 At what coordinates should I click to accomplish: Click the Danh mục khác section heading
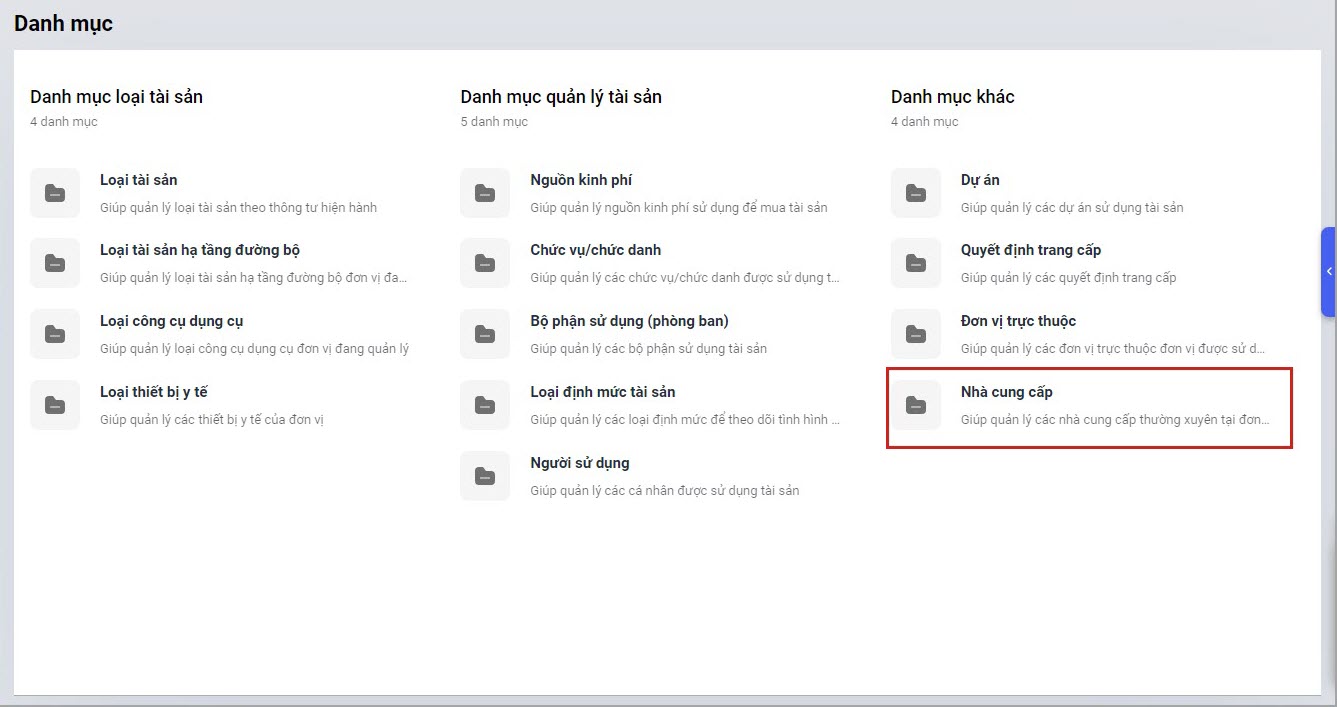[952, 97]
